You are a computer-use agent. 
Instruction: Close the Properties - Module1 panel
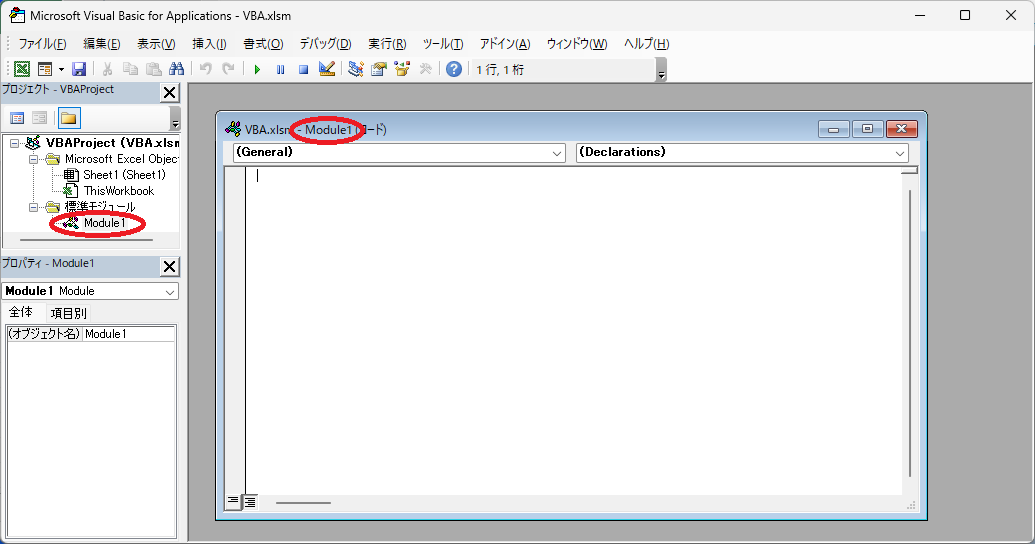point(170,267)
